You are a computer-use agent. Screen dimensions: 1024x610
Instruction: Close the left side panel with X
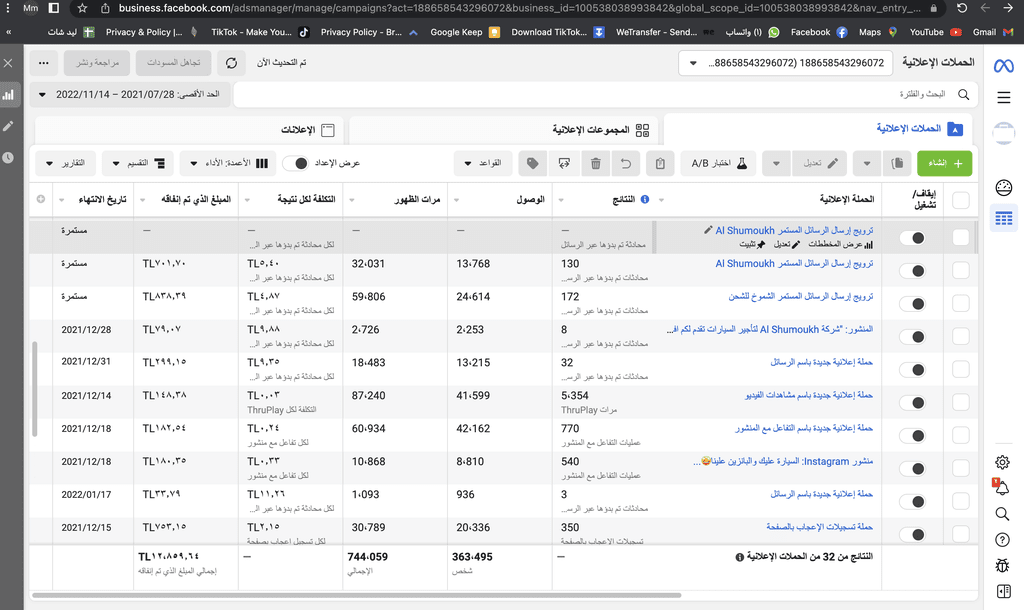8,63
